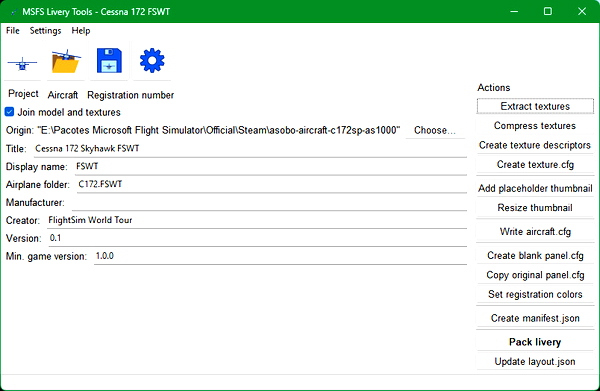This screenshot has height=391, width=600.
Task: Open the File menu
Action: (13, 31)
